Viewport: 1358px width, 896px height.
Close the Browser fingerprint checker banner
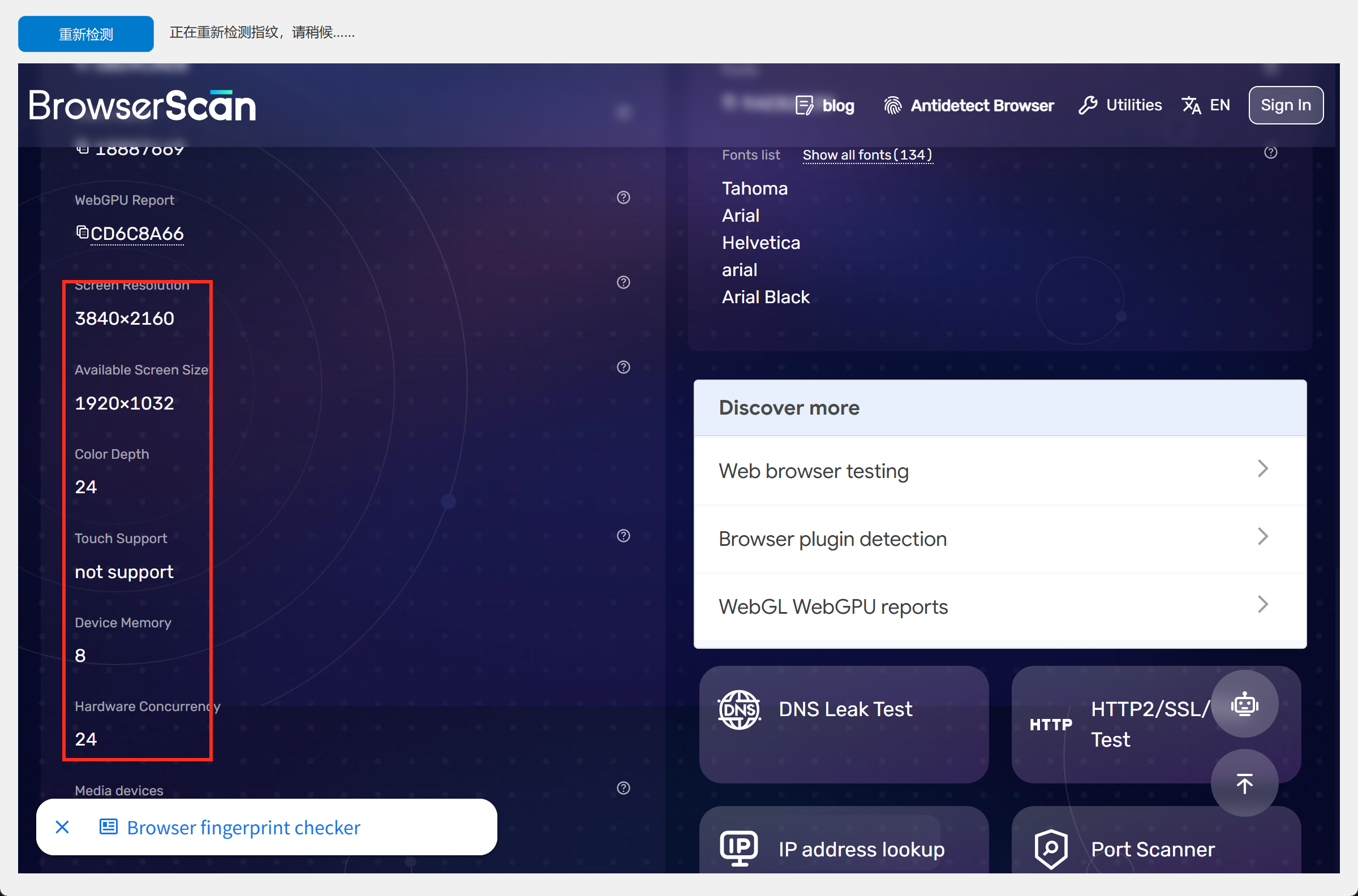pos(62,827)
